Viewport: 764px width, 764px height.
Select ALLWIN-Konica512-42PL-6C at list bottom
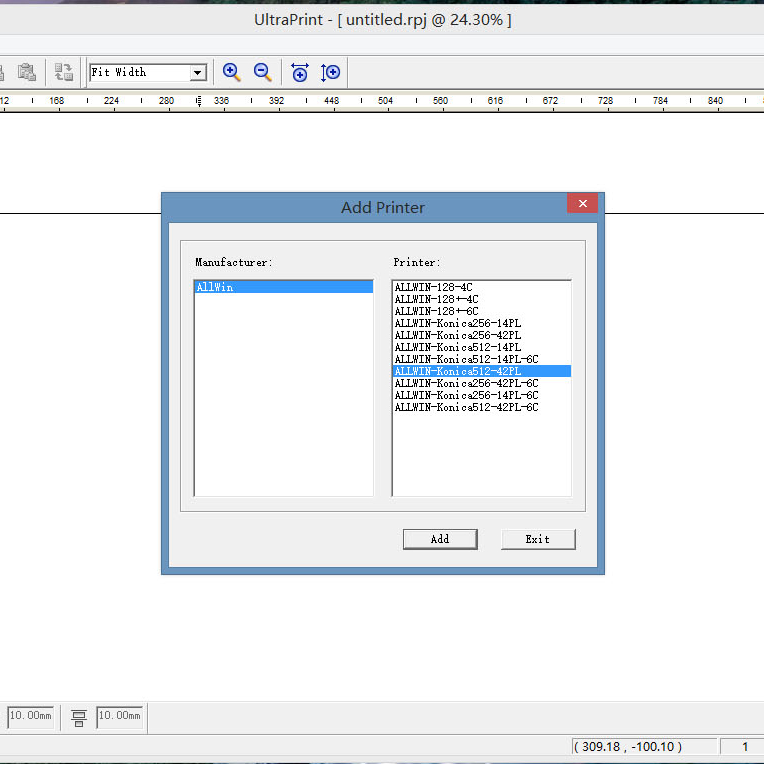click(466, 407)
